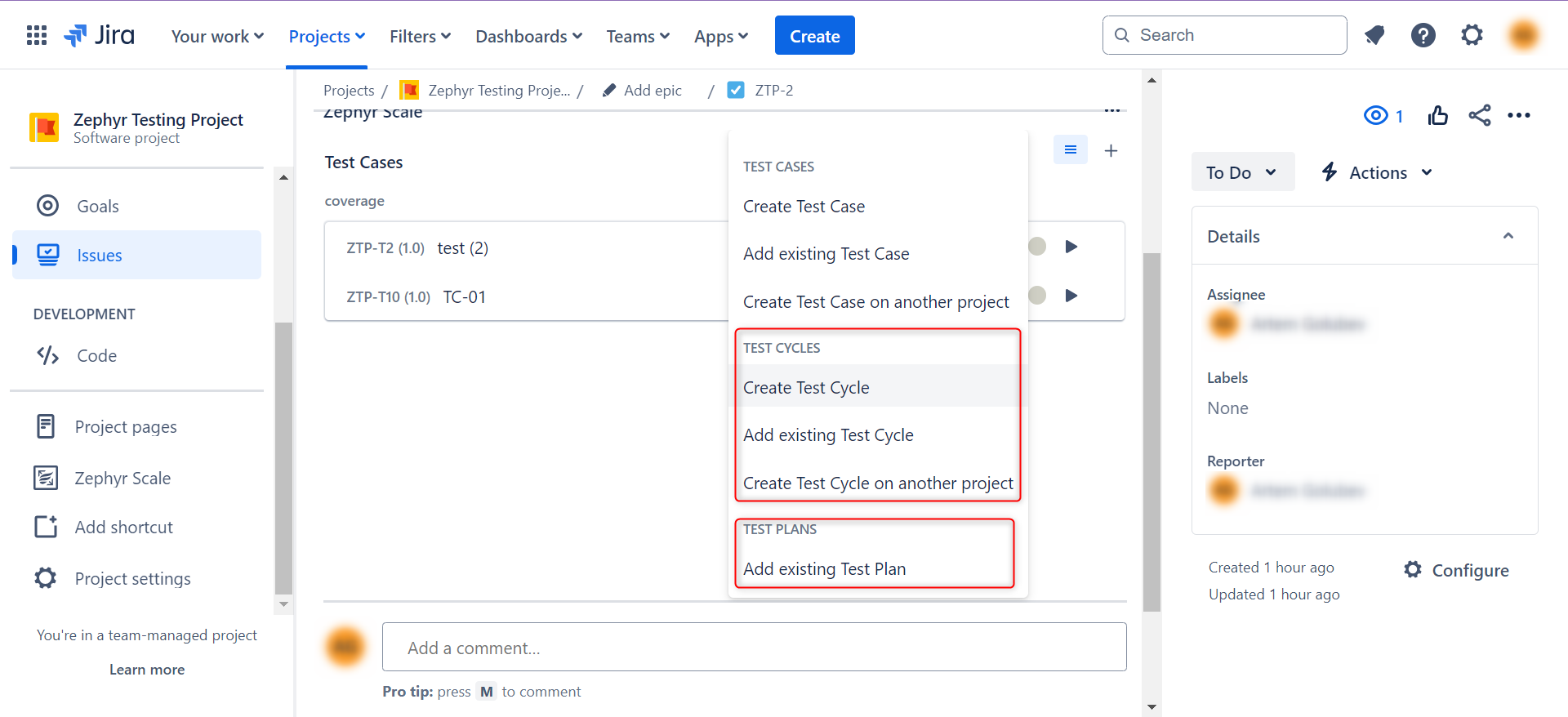Open the To Do status dropdown
Viewport: 1568px width, 717px height.
[x=1241, y=172]
